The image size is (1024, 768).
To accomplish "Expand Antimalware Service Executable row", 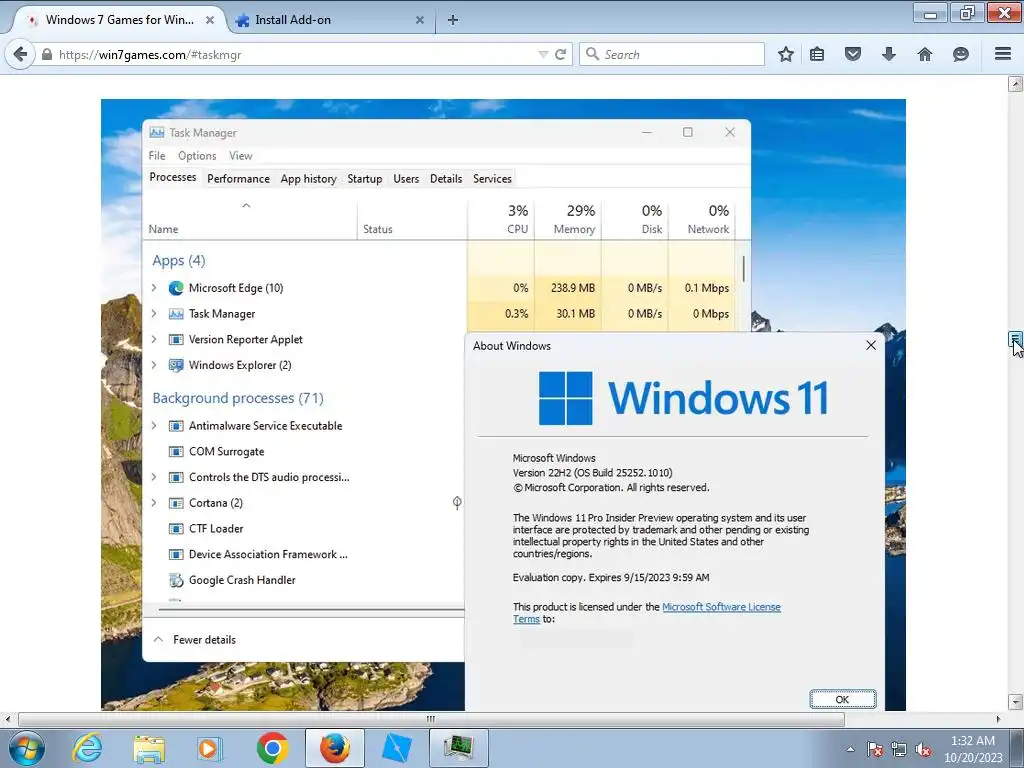I will coord(154,425).
